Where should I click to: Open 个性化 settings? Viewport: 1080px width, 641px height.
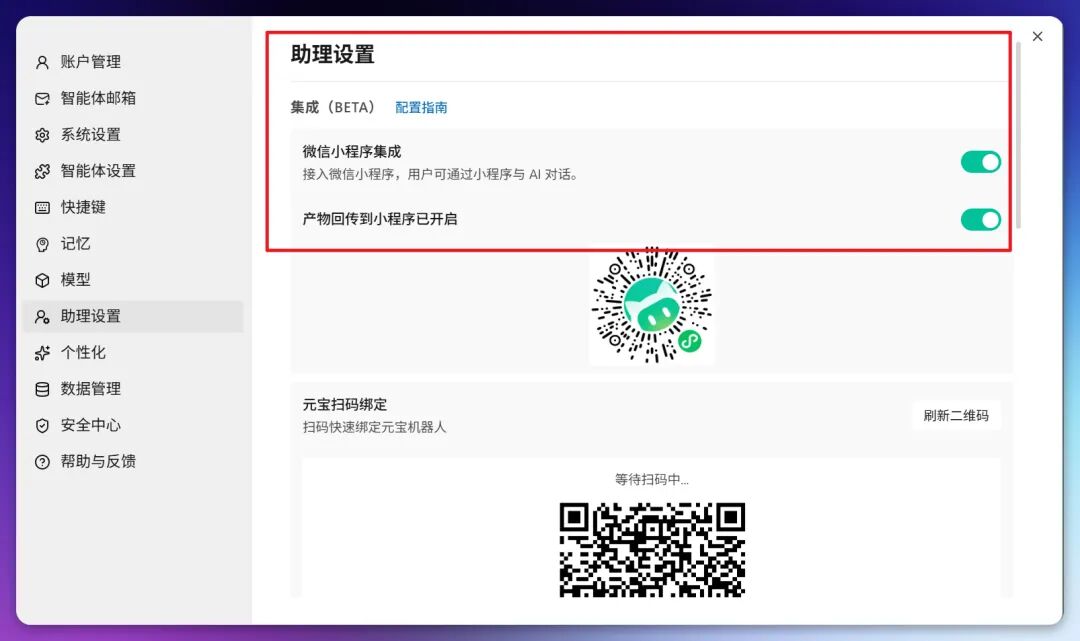click(x=133, y=353)
